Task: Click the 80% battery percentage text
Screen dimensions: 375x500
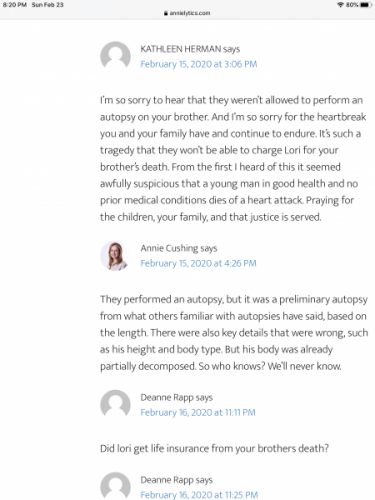Action: coord(352,5)
